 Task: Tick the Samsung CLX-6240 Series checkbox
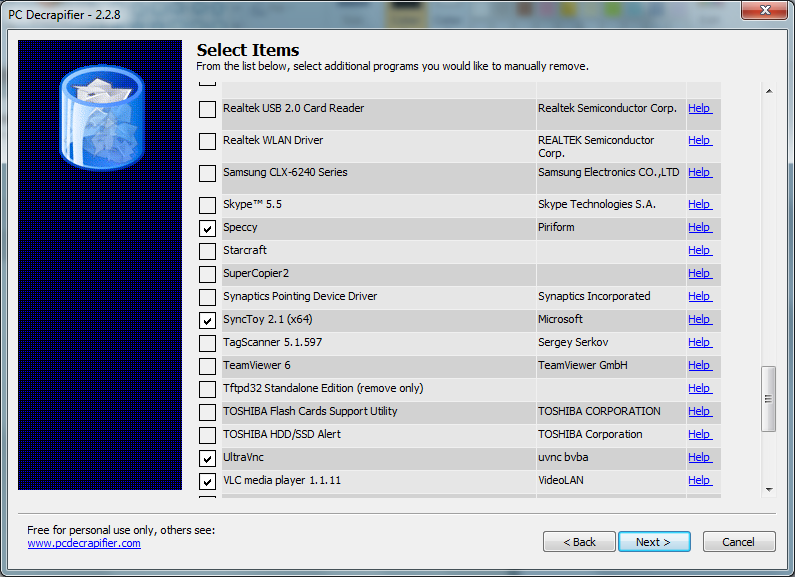click(x=207, y=173)
